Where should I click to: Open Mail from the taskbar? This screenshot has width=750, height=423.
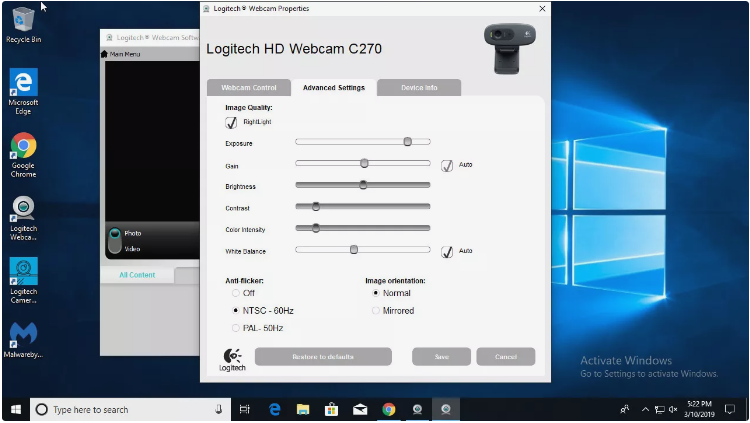pyautogui.click(x=360, y=410)
